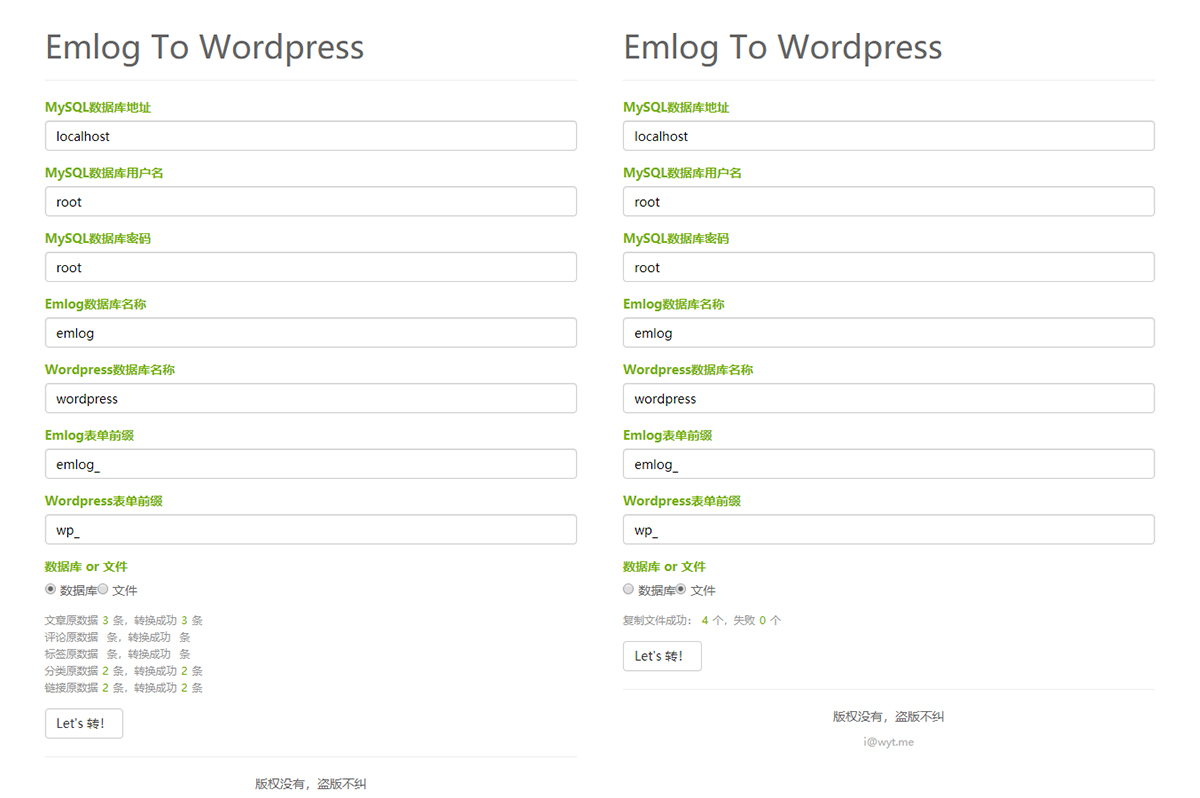The image size is (1200, 798).
Task: Click the left Emlog To Wordpress heading
Action: [x=205, y=47]
